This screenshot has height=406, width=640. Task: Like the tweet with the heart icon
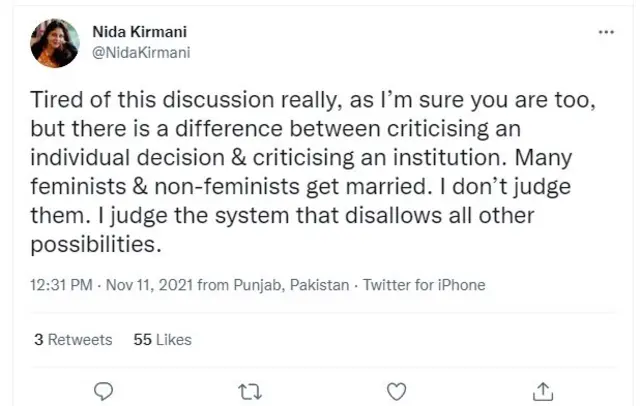(396, 390)
